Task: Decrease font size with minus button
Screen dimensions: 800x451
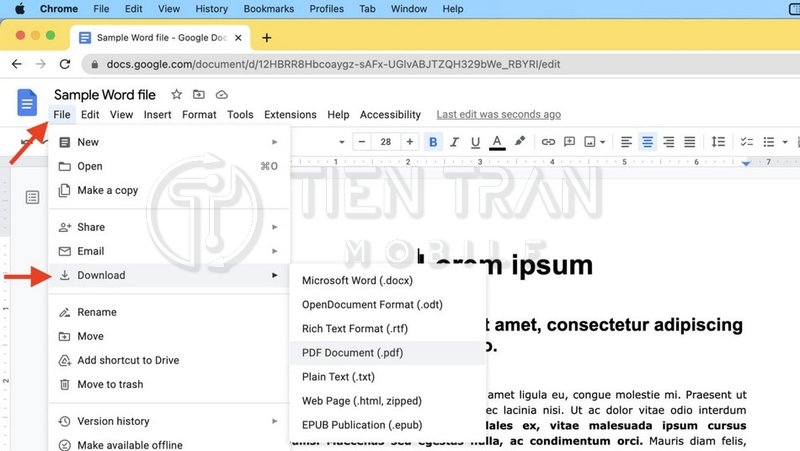Action: coord(362,142)
